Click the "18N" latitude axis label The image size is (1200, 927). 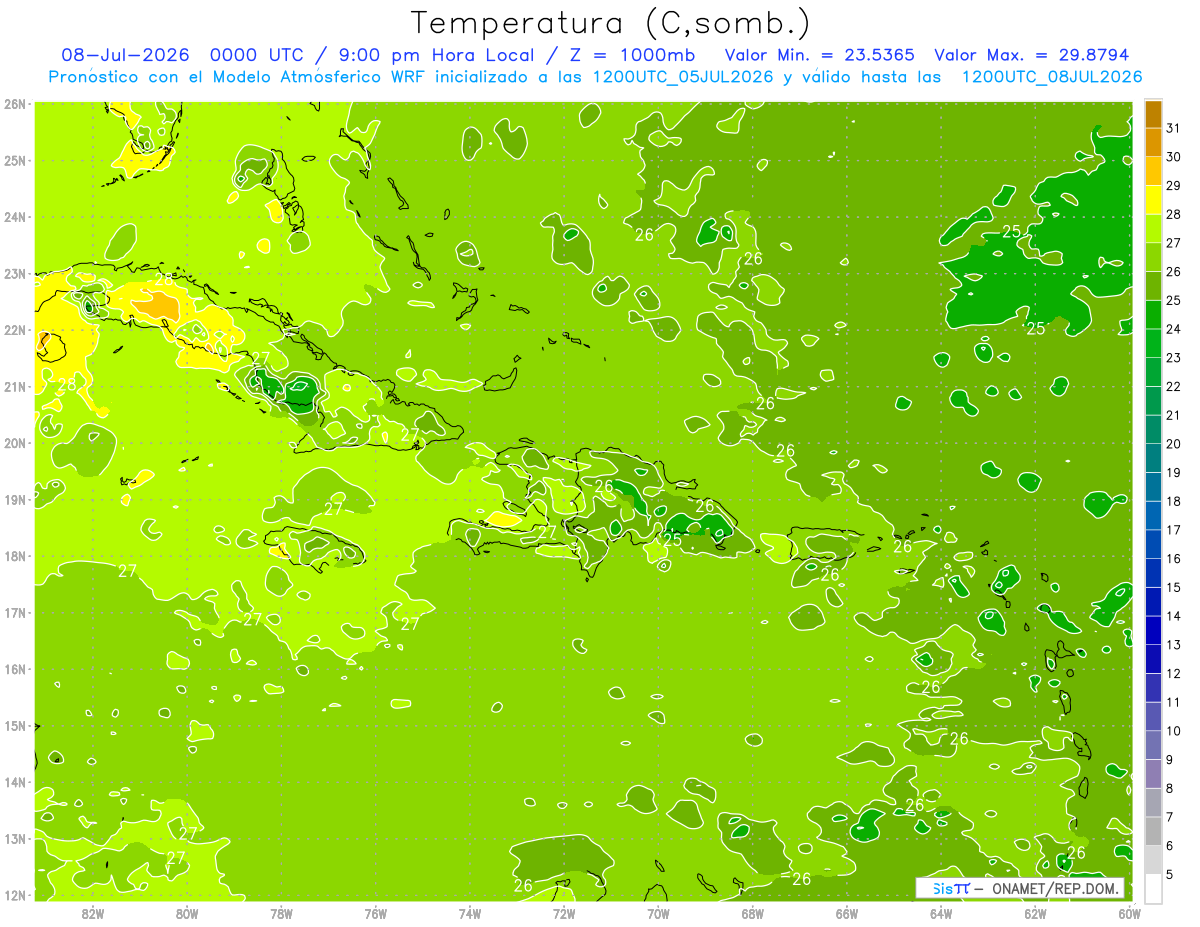click(x=15, y=556)
